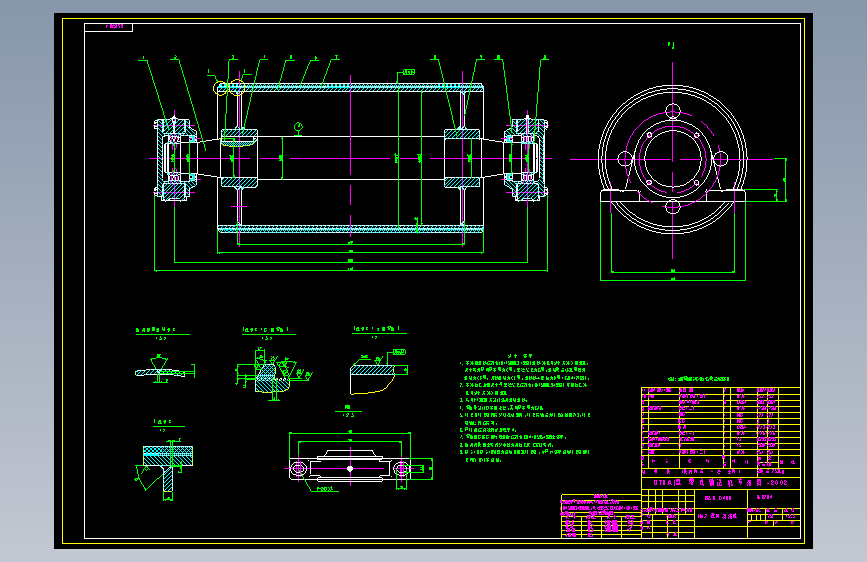Click the title line ending in -2002

[x=720, y=482]
